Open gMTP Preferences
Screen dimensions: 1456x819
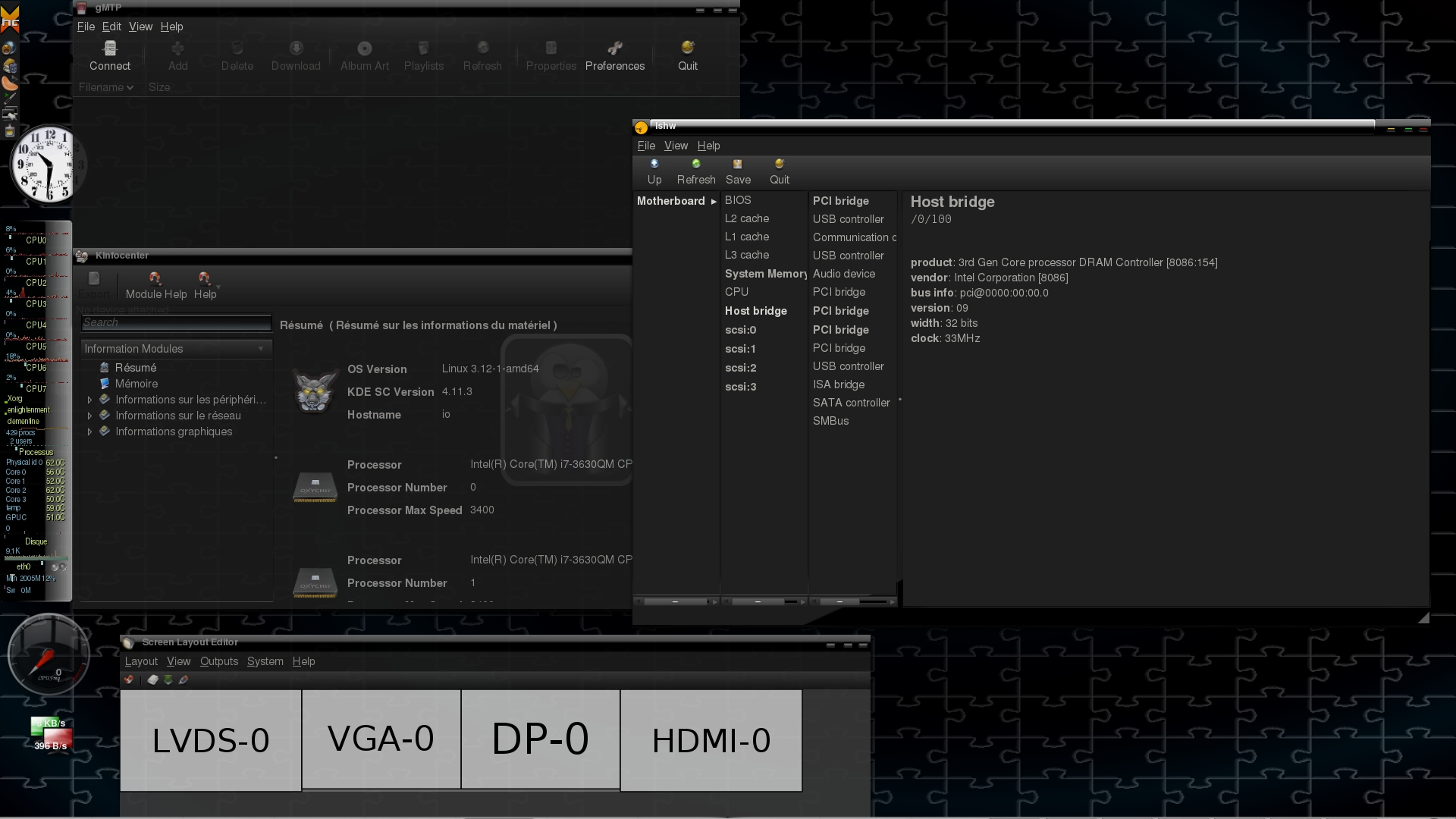[614, 56]
